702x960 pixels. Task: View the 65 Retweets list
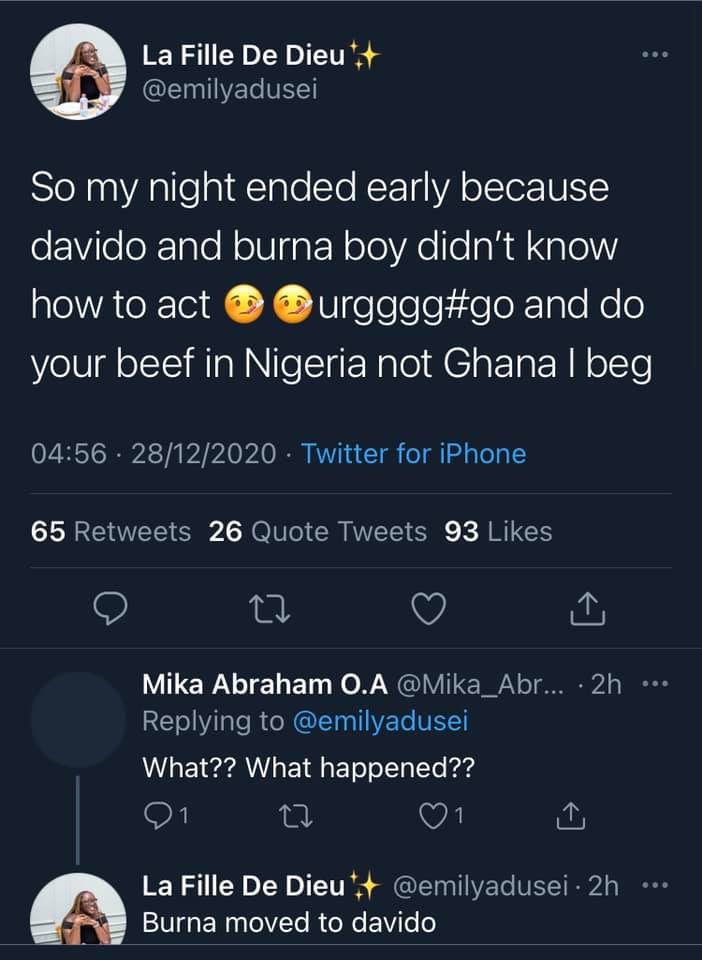[x=111, y=531]
